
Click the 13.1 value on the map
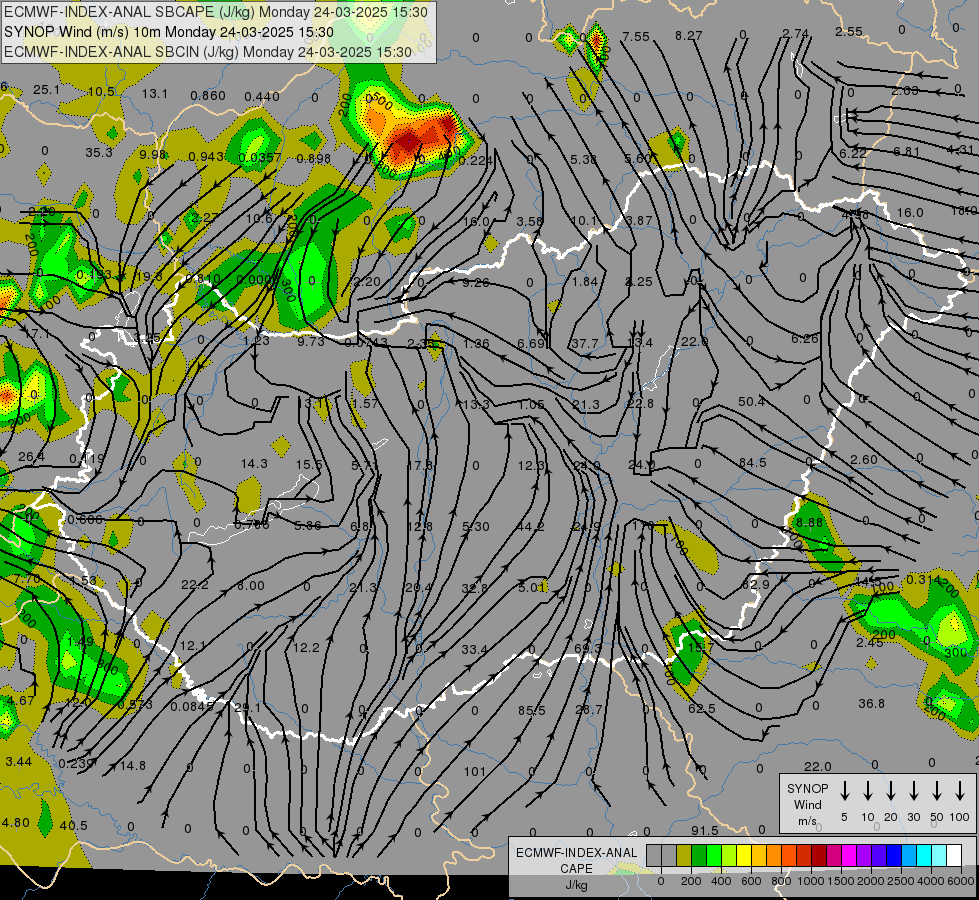[x=155, y=94]
